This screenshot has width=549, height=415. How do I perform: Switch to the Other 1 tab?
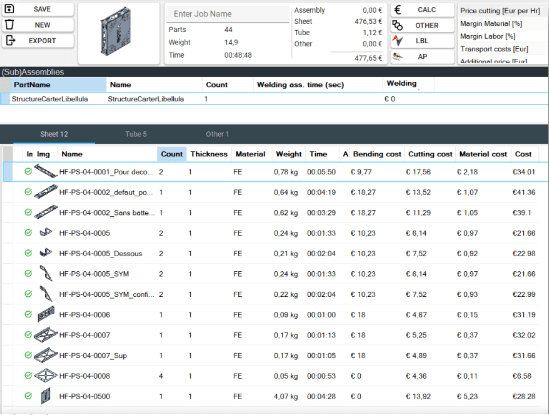click(x=217, y=134)
